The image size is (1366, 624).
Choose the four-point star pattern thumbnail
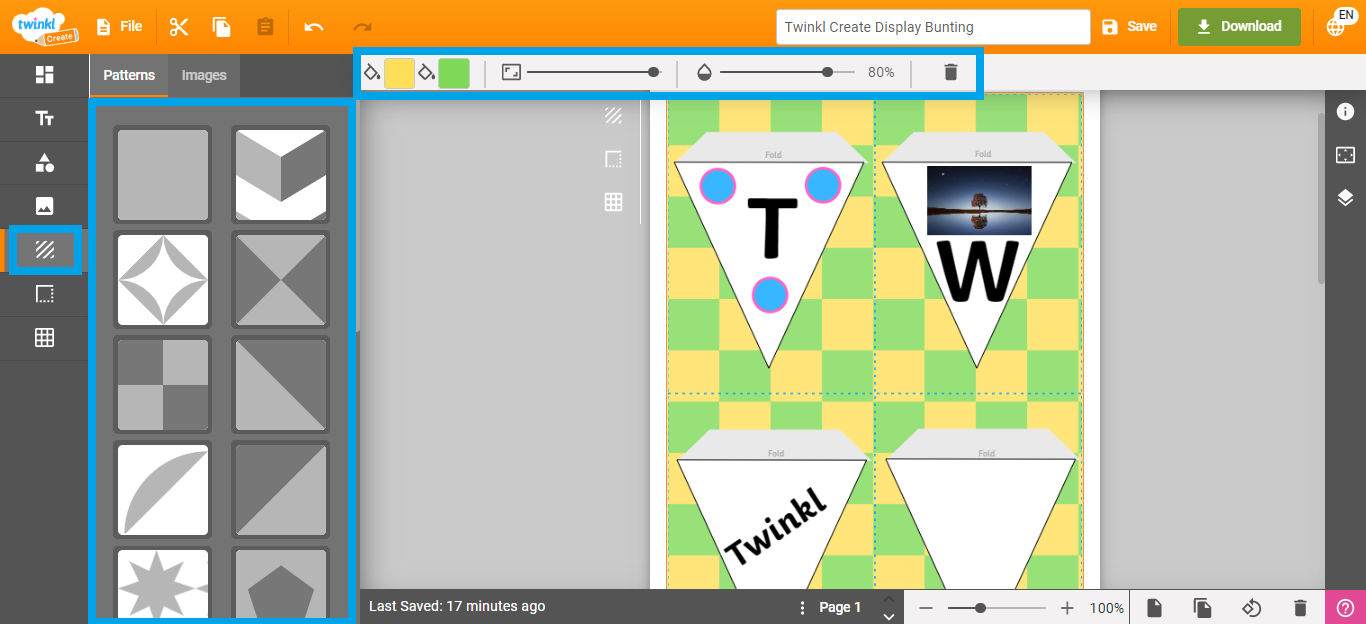163,280
